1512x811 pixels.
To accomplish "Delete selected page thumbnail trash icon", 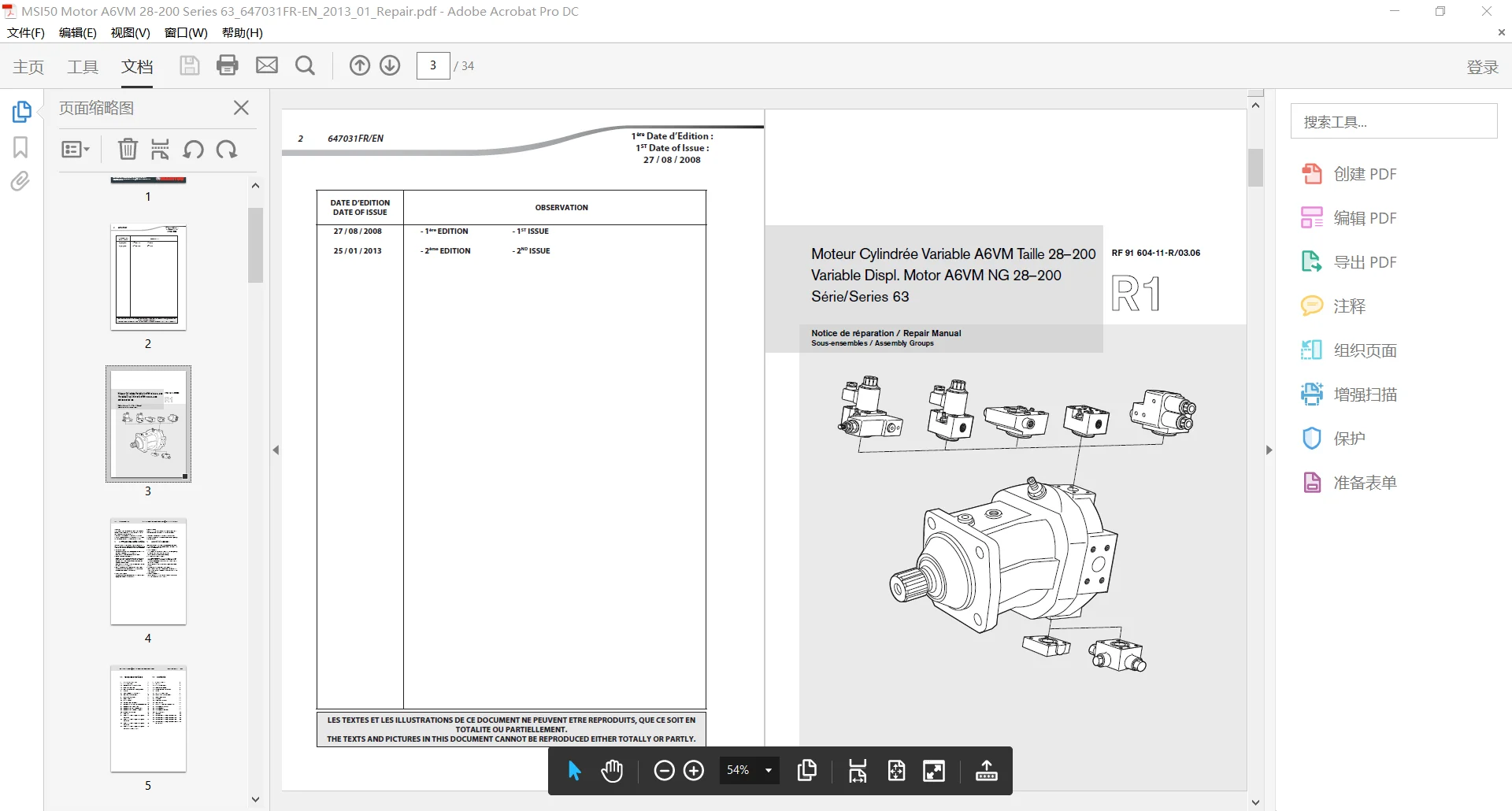I will coord(128,149).
